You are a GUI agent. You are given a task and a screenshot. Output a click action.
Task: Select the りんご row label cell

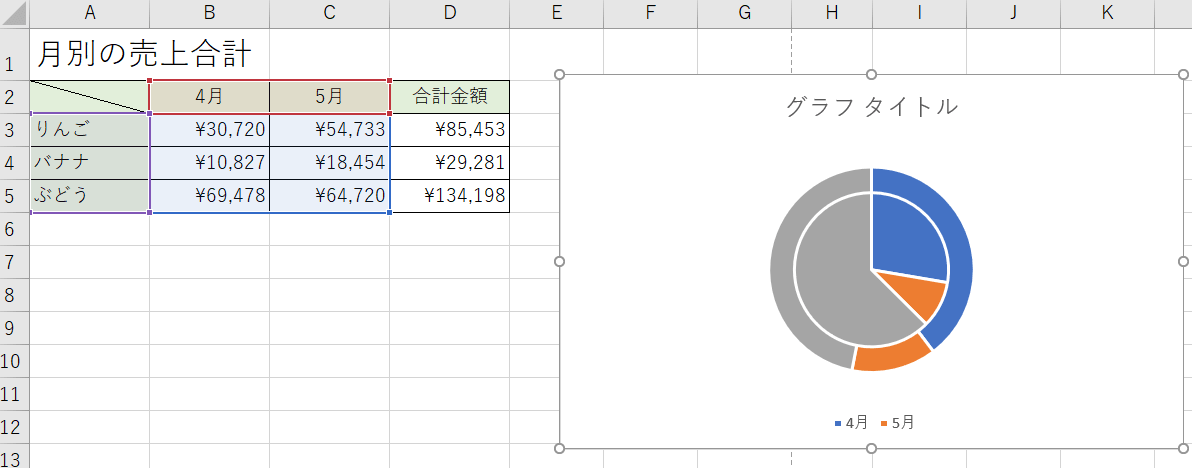tap(90, 129)
